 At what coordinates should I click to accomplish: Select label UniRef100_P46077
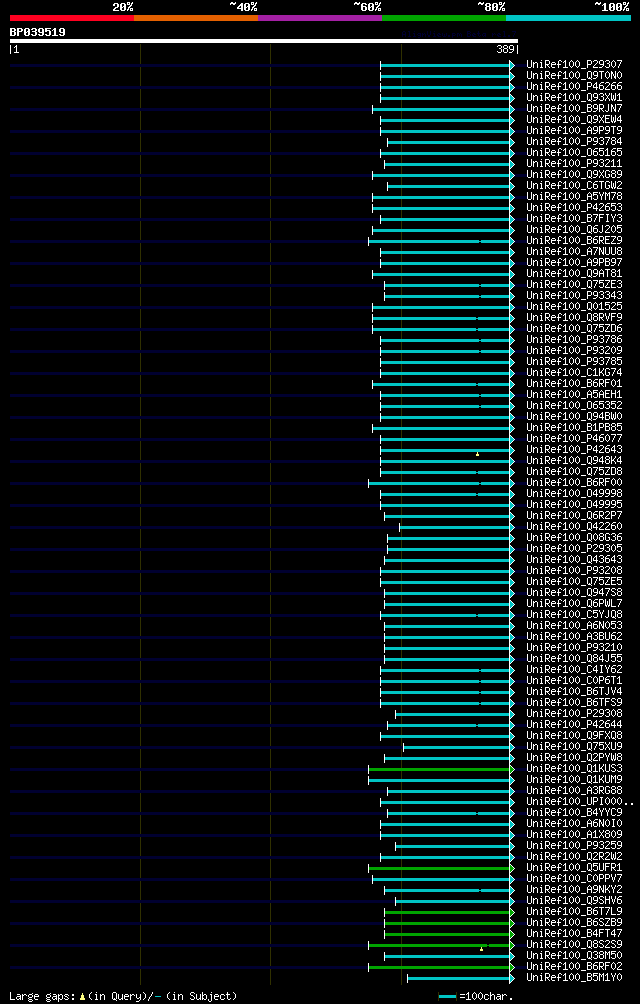tap(574, 439)
